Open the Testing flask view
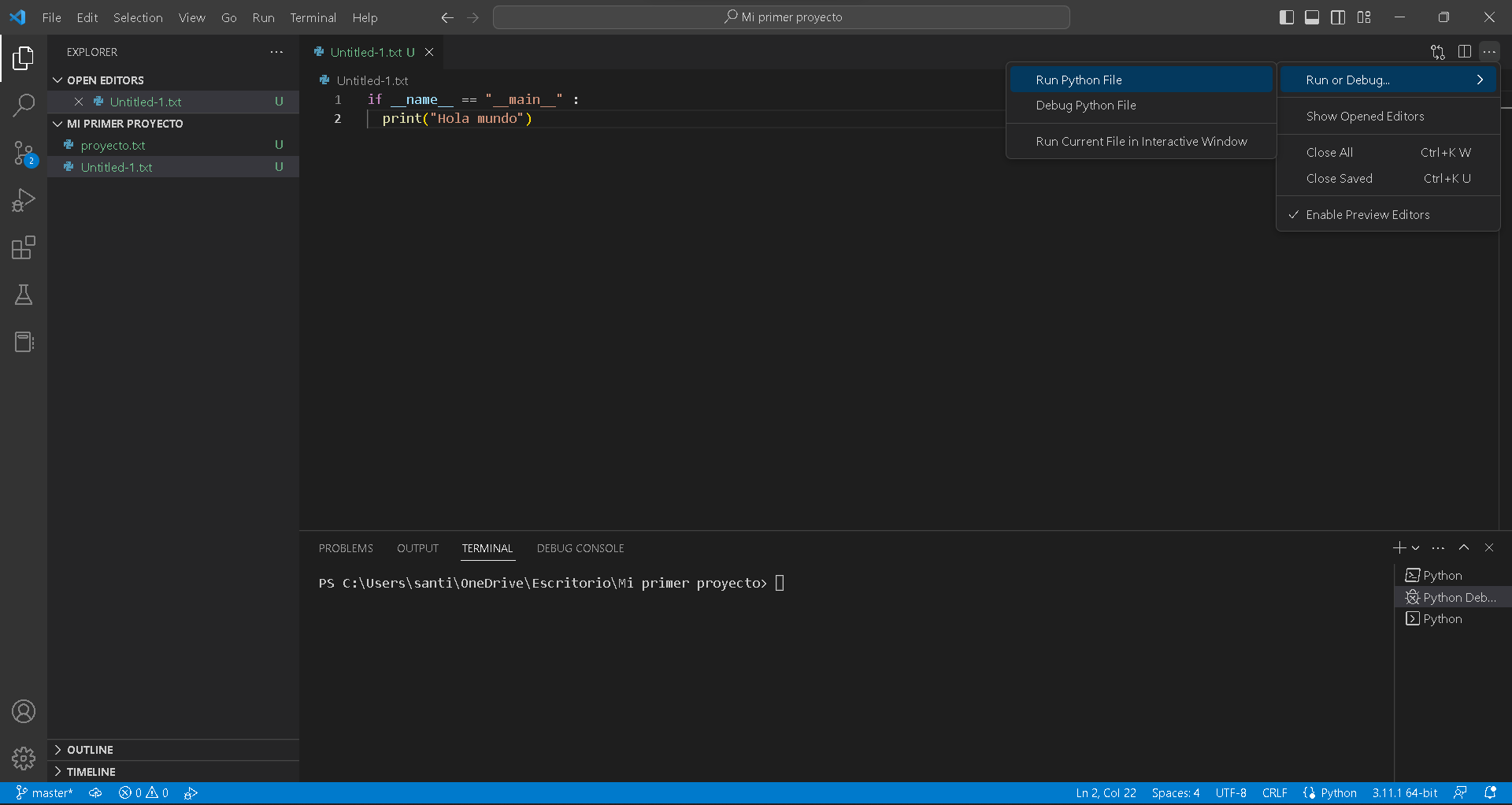 (x=24, y=295)
